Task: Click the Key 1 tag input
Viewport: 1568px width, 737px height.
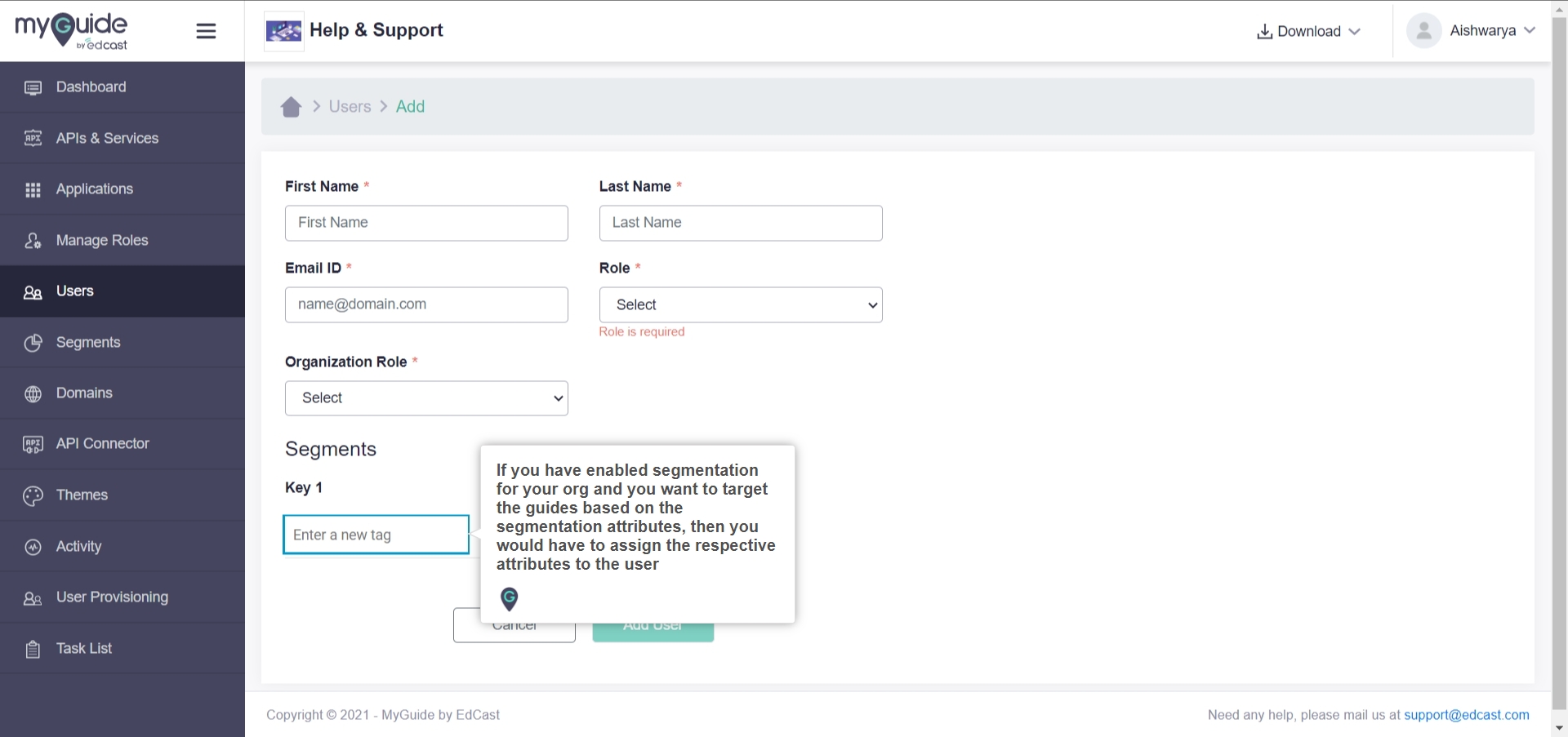Action: (x=376, y=535)
